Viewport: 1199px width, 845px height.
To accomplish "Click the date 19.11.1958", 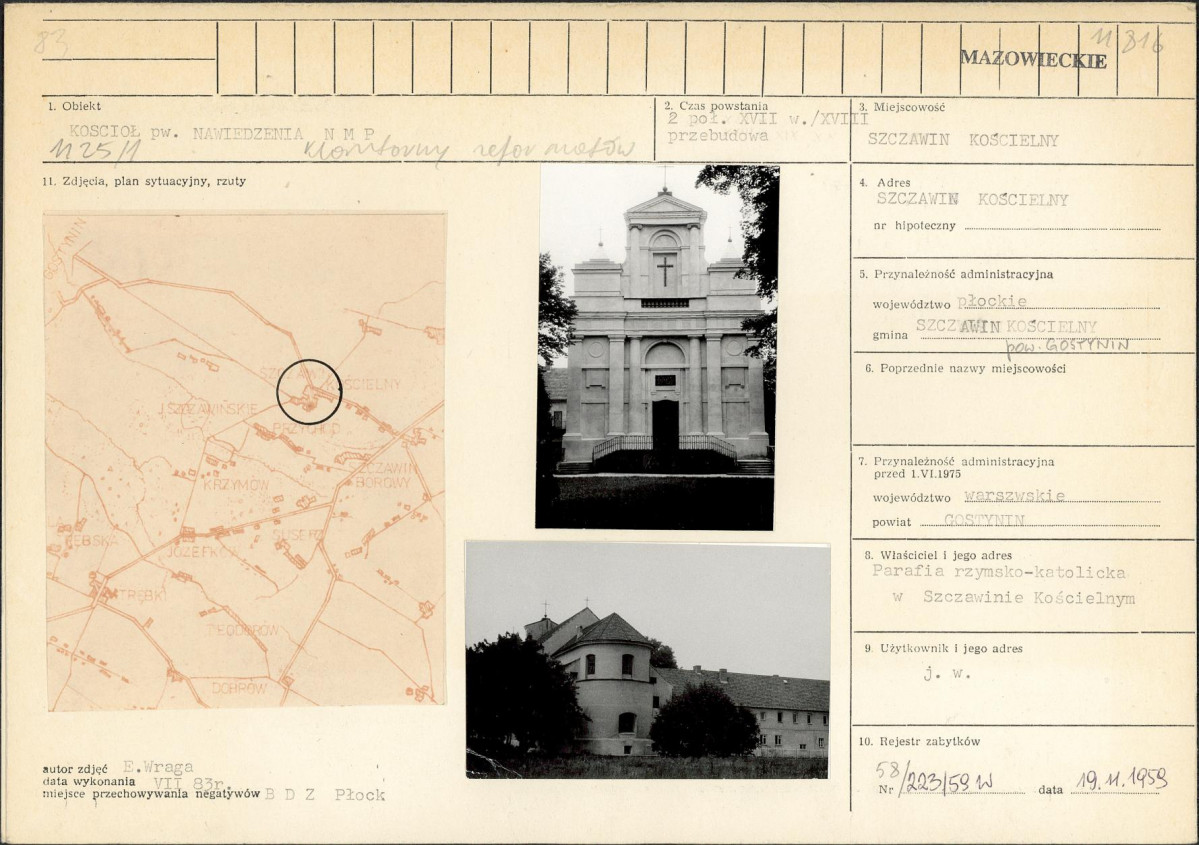I will click(x=1122, y=778).
